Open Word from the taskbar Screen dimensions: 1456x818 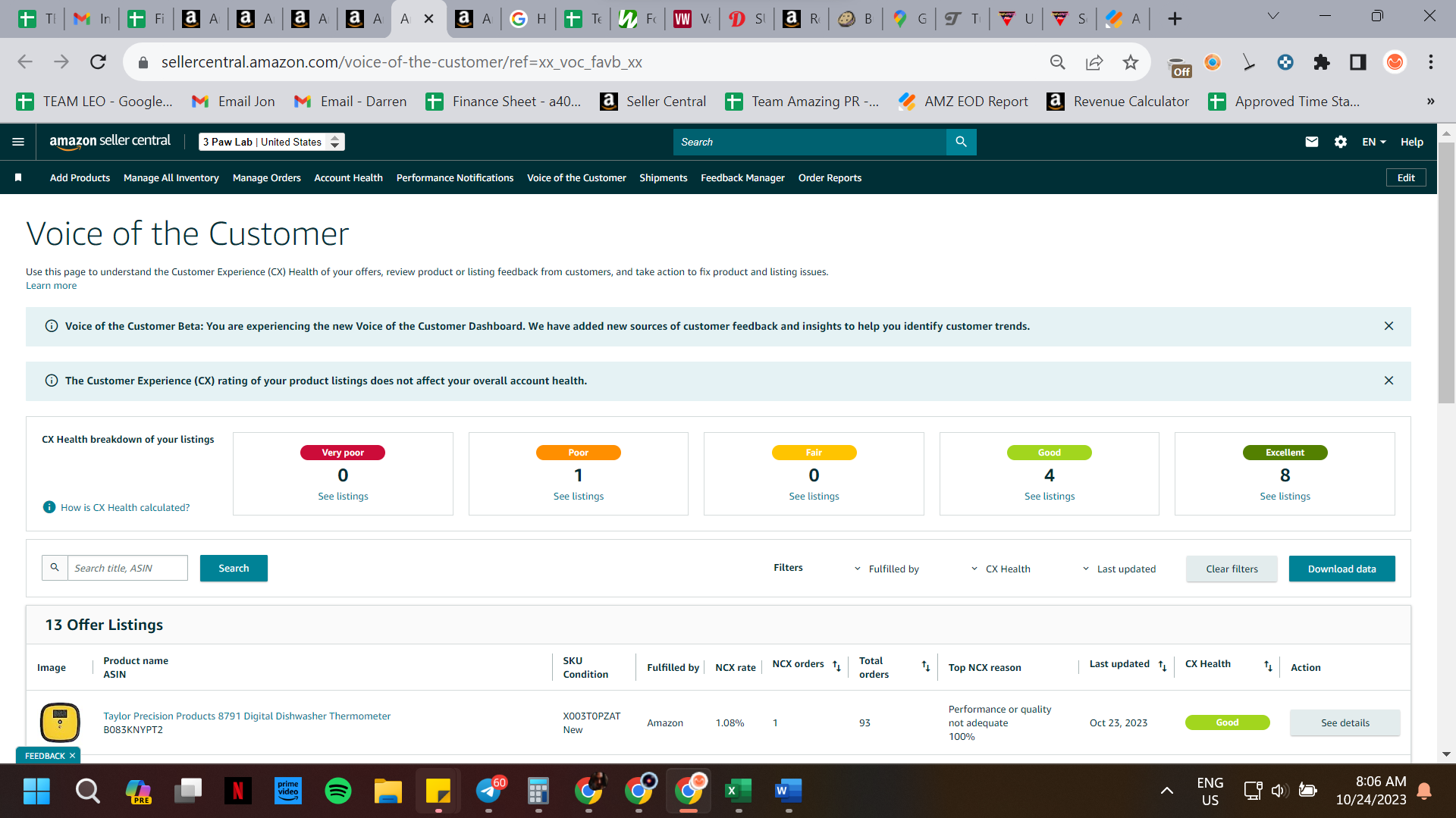click(x=789, y=791)
